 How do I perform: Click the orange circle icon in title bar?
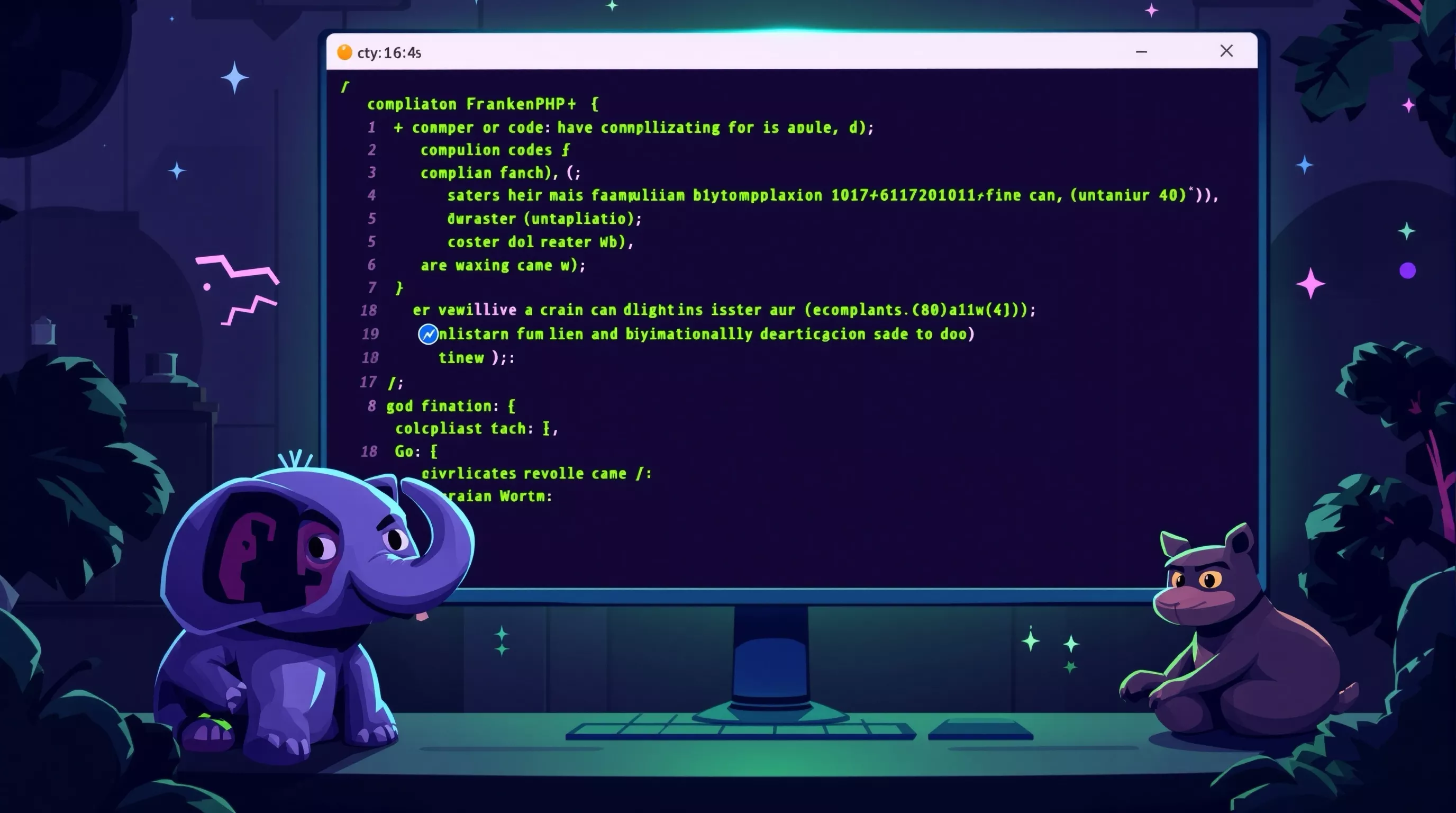344,52
